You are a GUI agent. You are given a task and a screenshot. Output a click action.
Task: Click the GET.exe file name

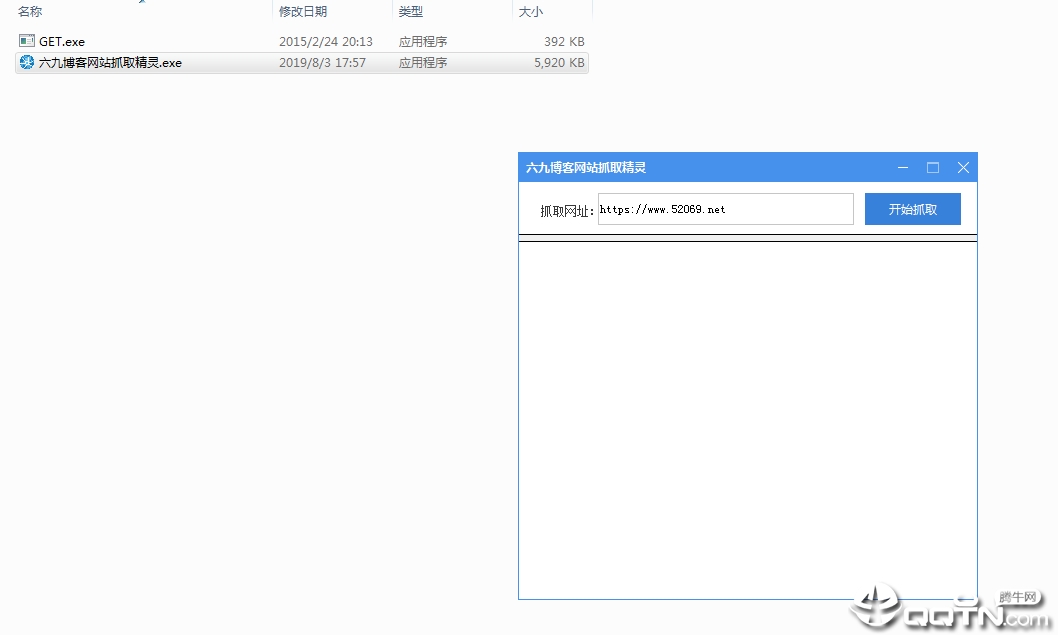62,42
